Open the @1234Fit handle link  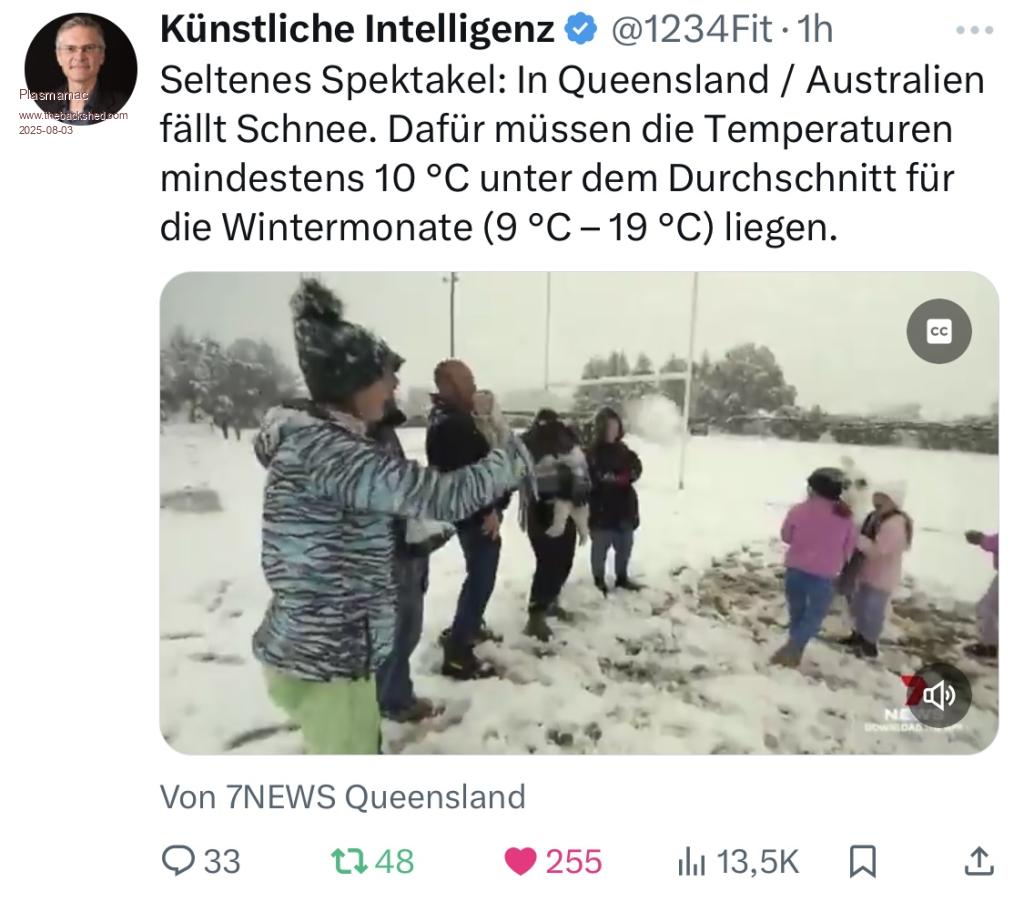[691, 30]
